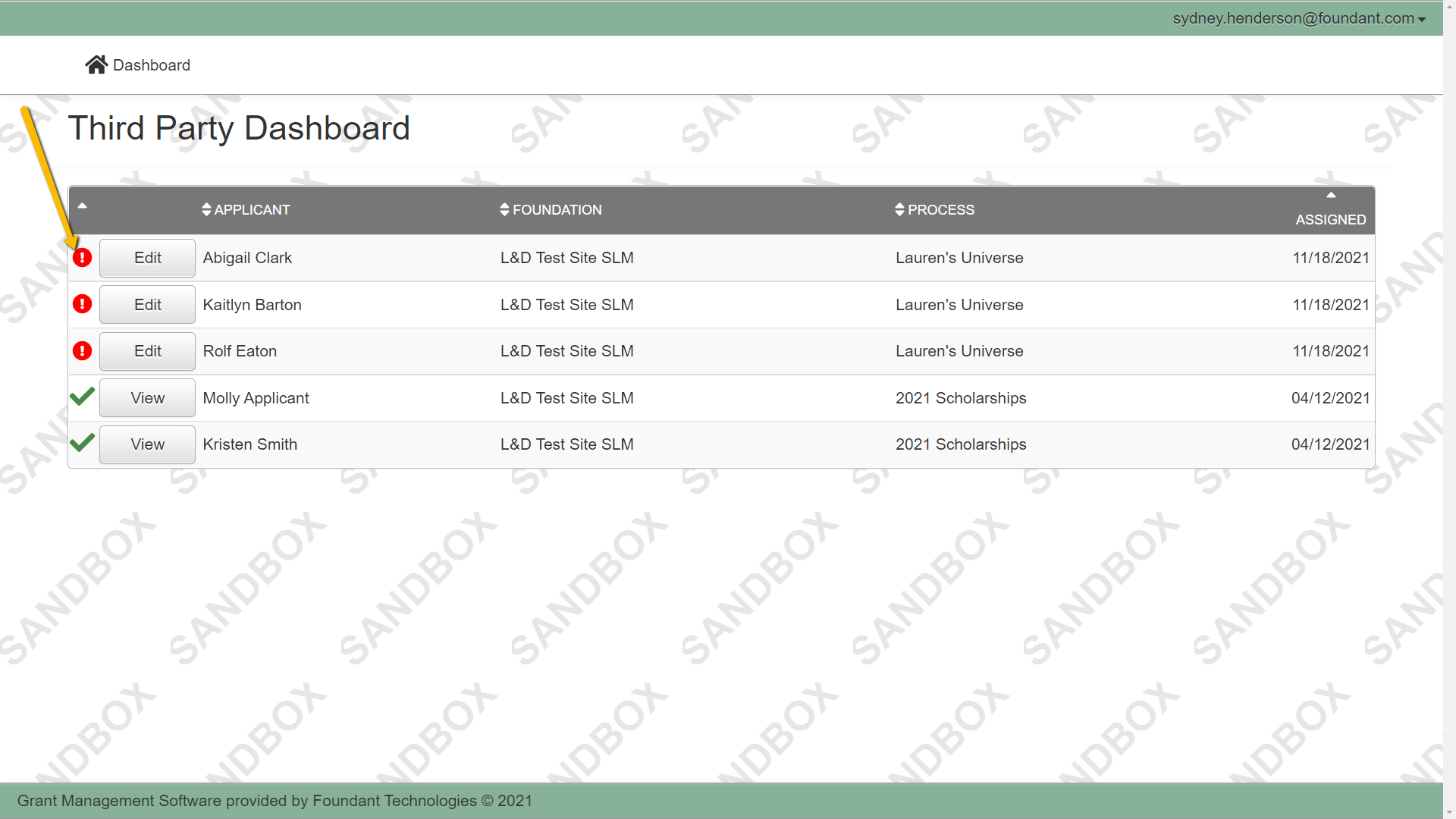Click the Foundant Technologies footer text
Viewport: 1456px width, 819px height.
coord(275,801)
